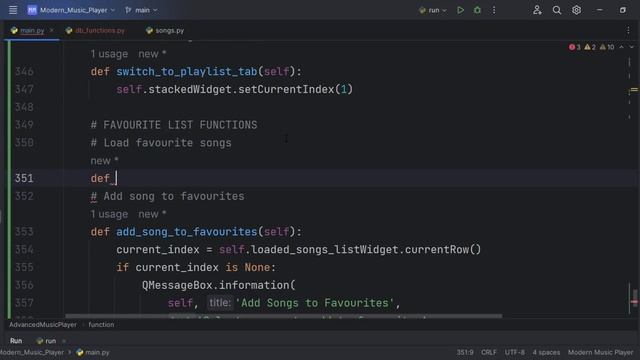Click the '# Load favourite songs' comment
Viewport: 640px width, 360px height.
click(x=161, y=143)
